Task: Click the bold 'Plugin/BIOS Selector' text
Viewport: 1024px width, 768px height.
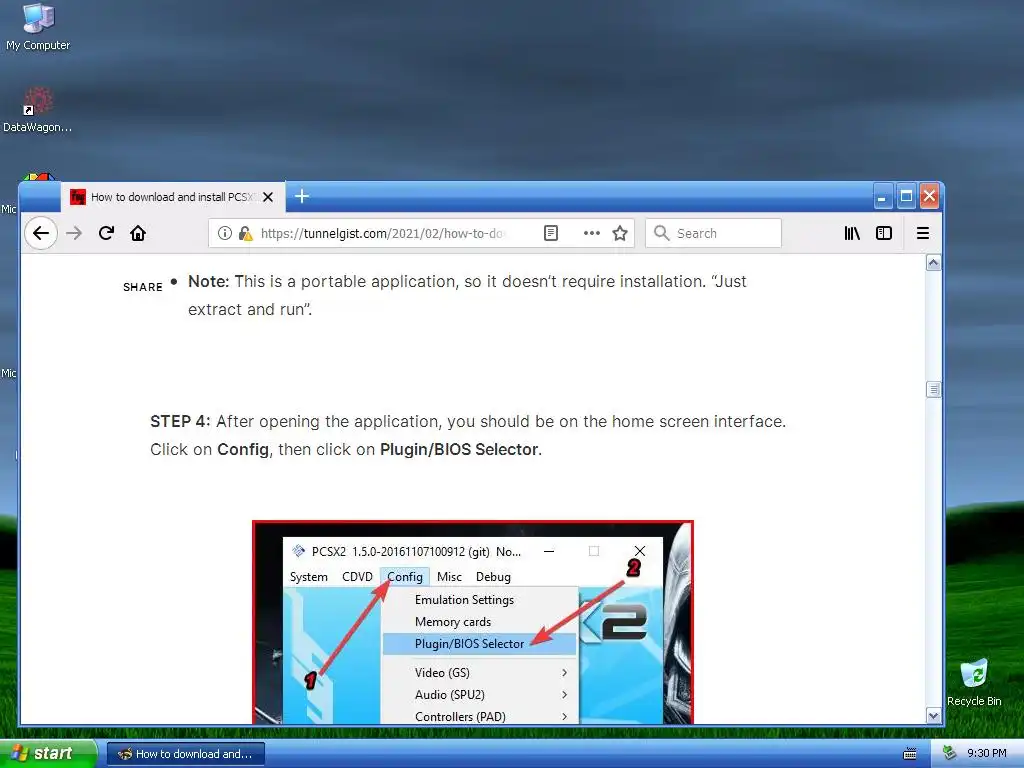Action: coord(459,449)
